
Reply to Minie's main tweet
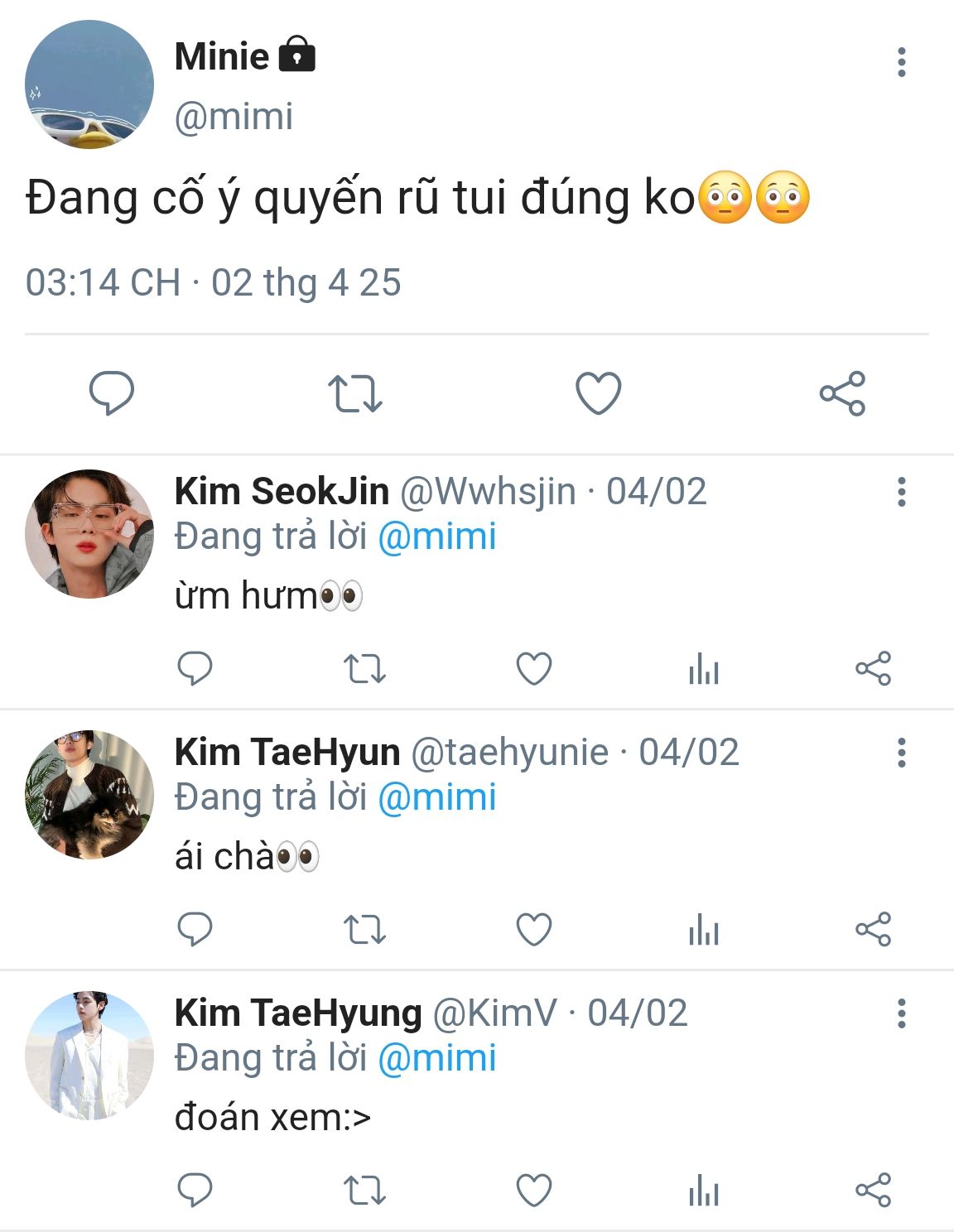(x=112, y=392)
